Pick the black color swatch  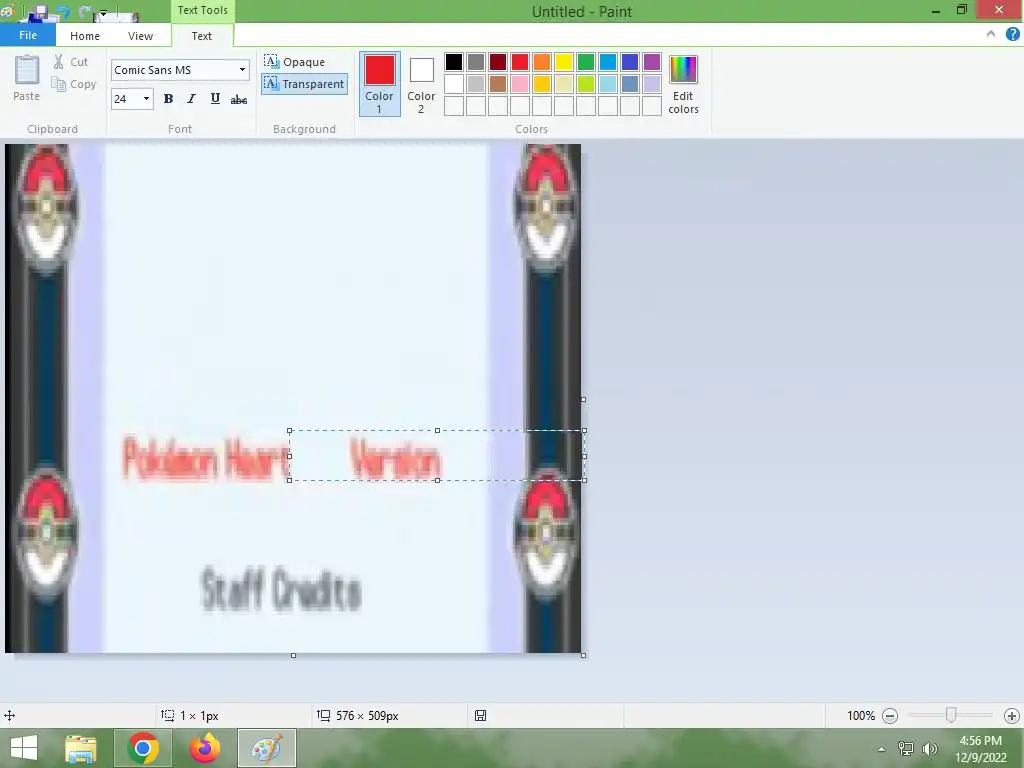[x=454, y=62]
